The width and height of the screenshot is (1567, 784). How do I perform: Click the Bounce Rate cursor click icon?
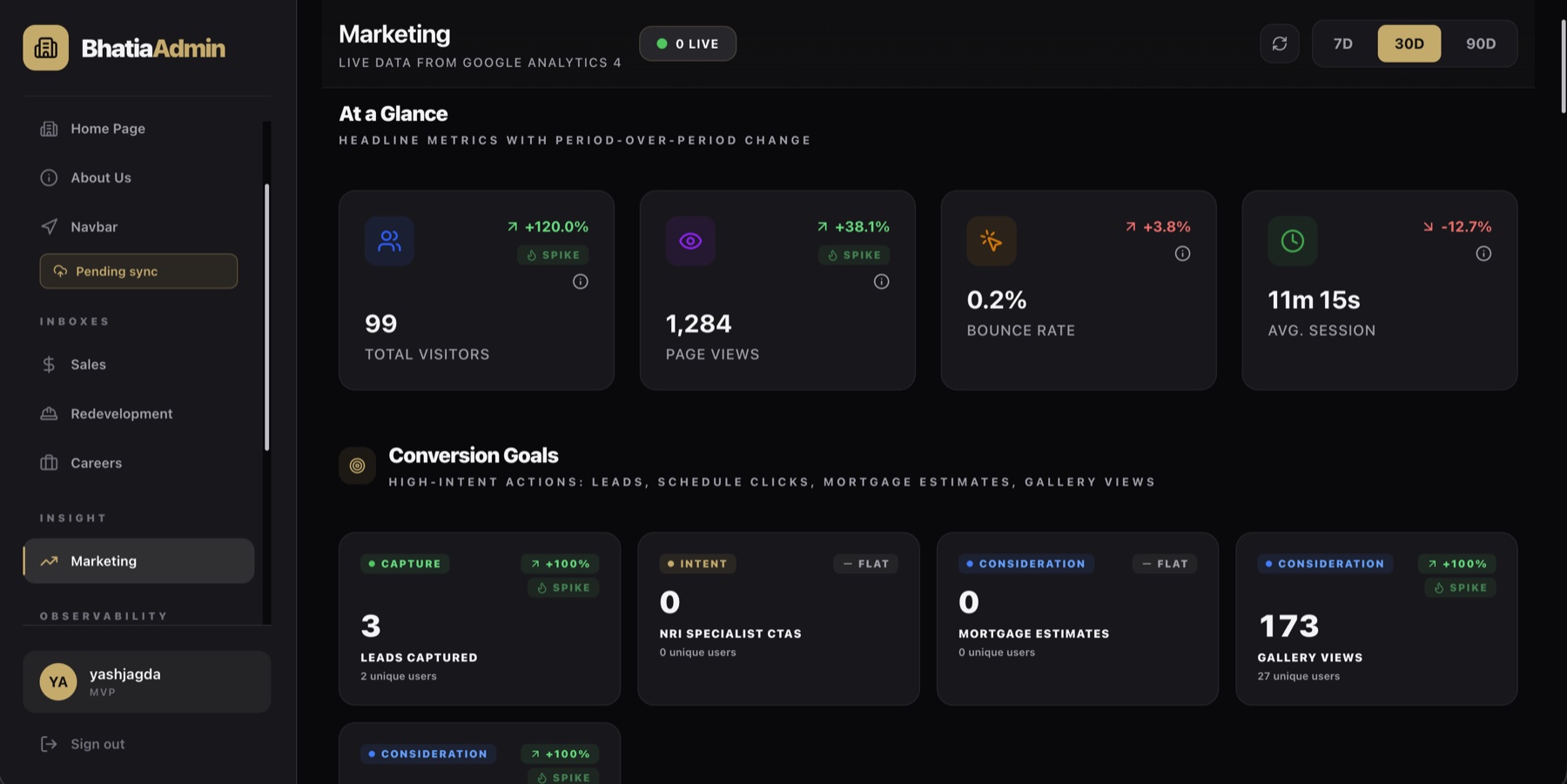click(992, 241)
